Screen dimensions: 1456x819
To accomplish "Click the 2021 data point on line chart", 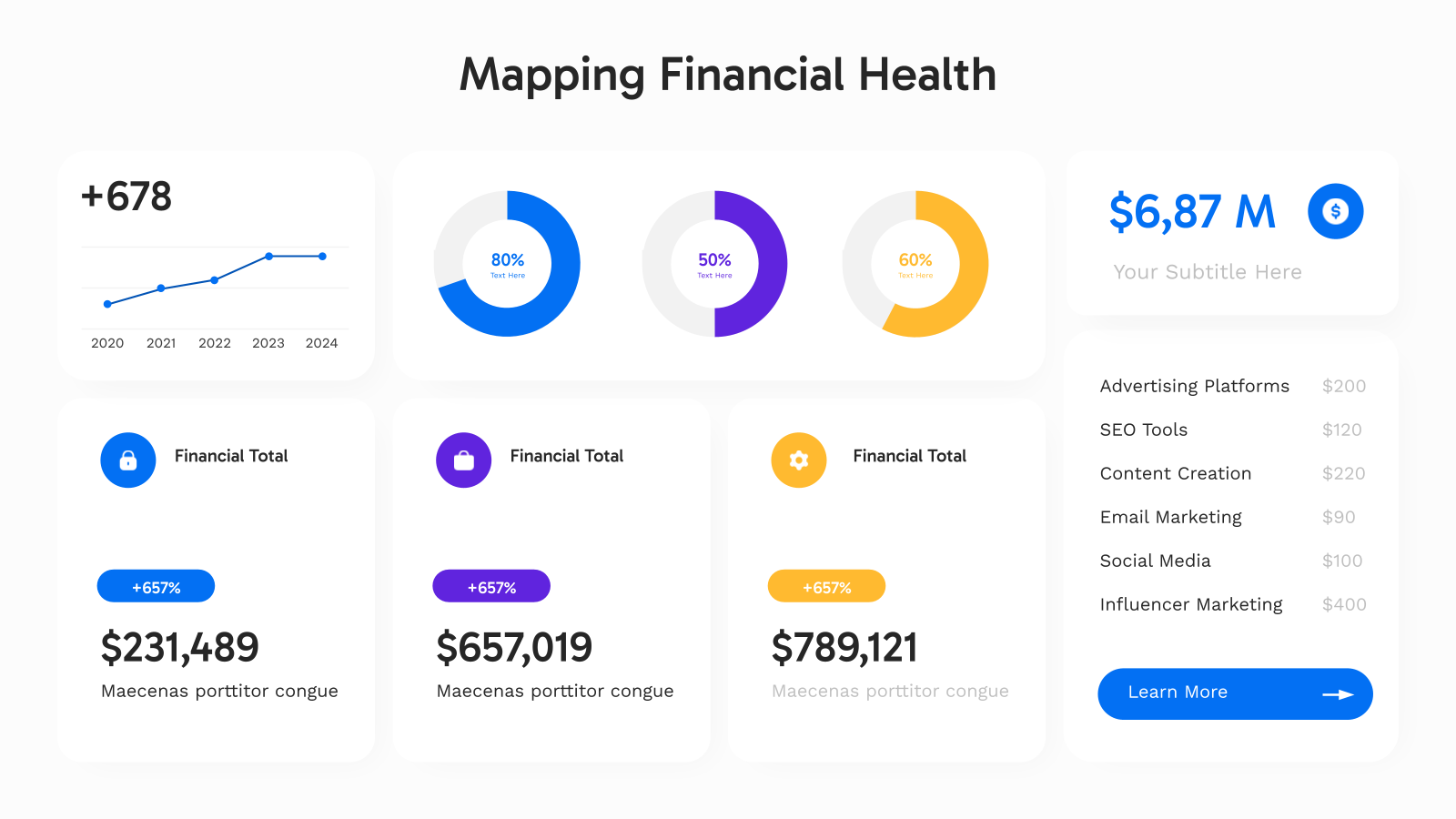I will pyautogui.click(x=161, y=288).
